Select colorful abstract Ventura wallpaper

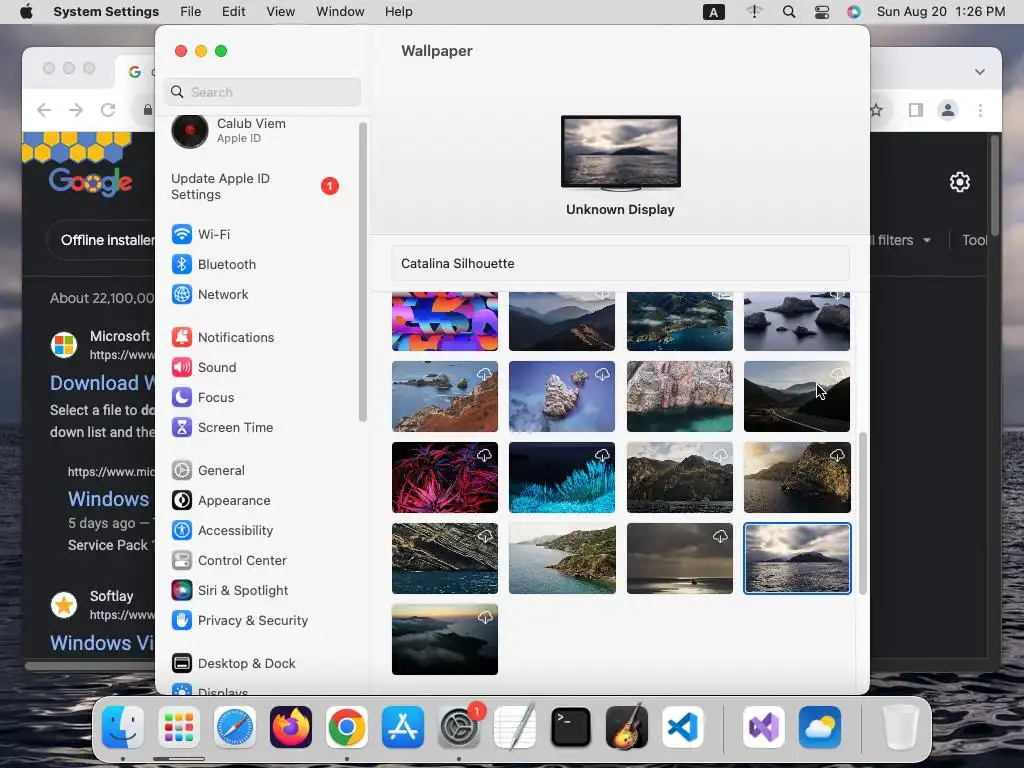445,321
